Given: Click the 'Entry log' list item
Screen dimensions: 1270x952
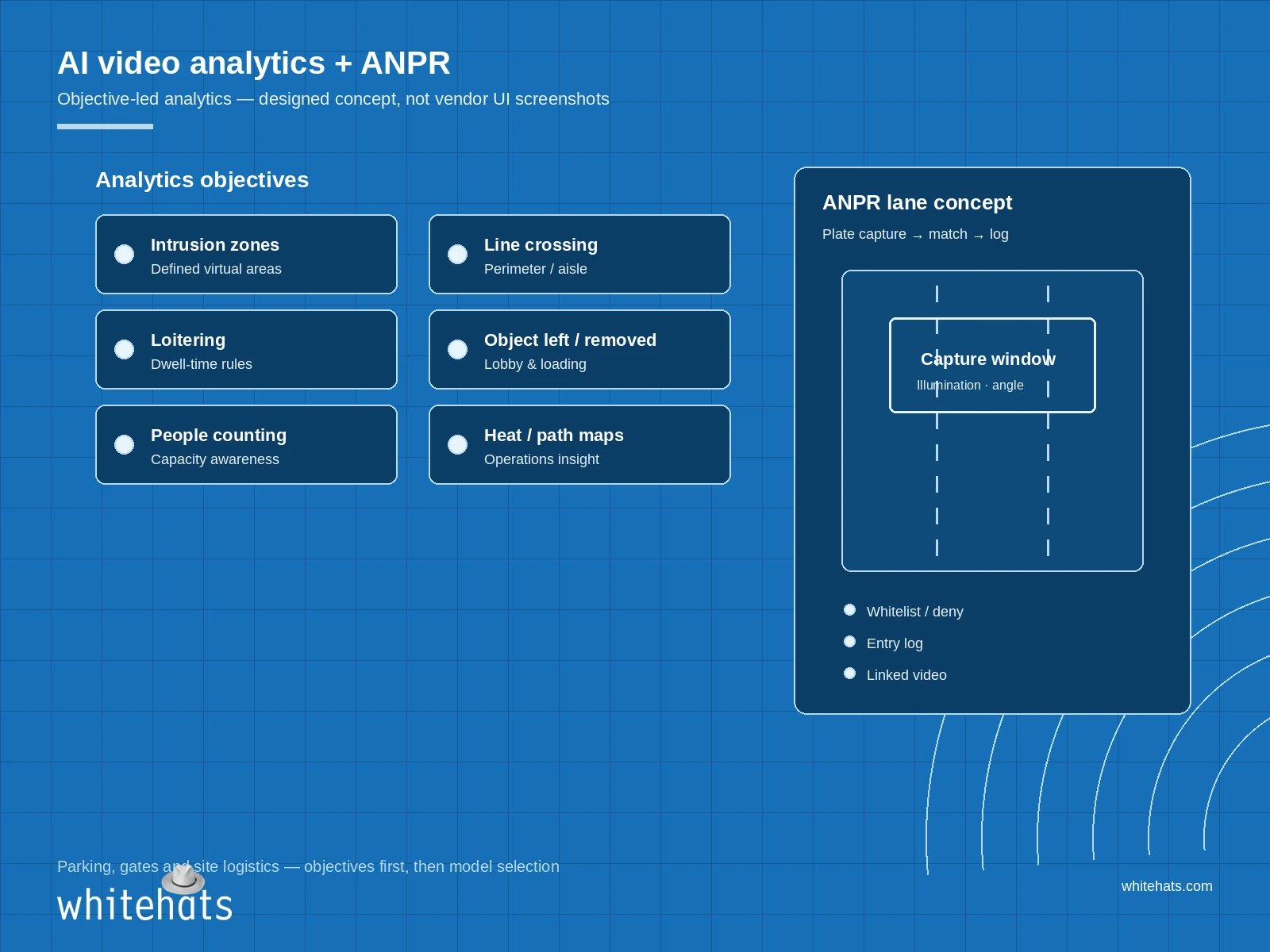Looking at the screenshot, I should point(895,643).
